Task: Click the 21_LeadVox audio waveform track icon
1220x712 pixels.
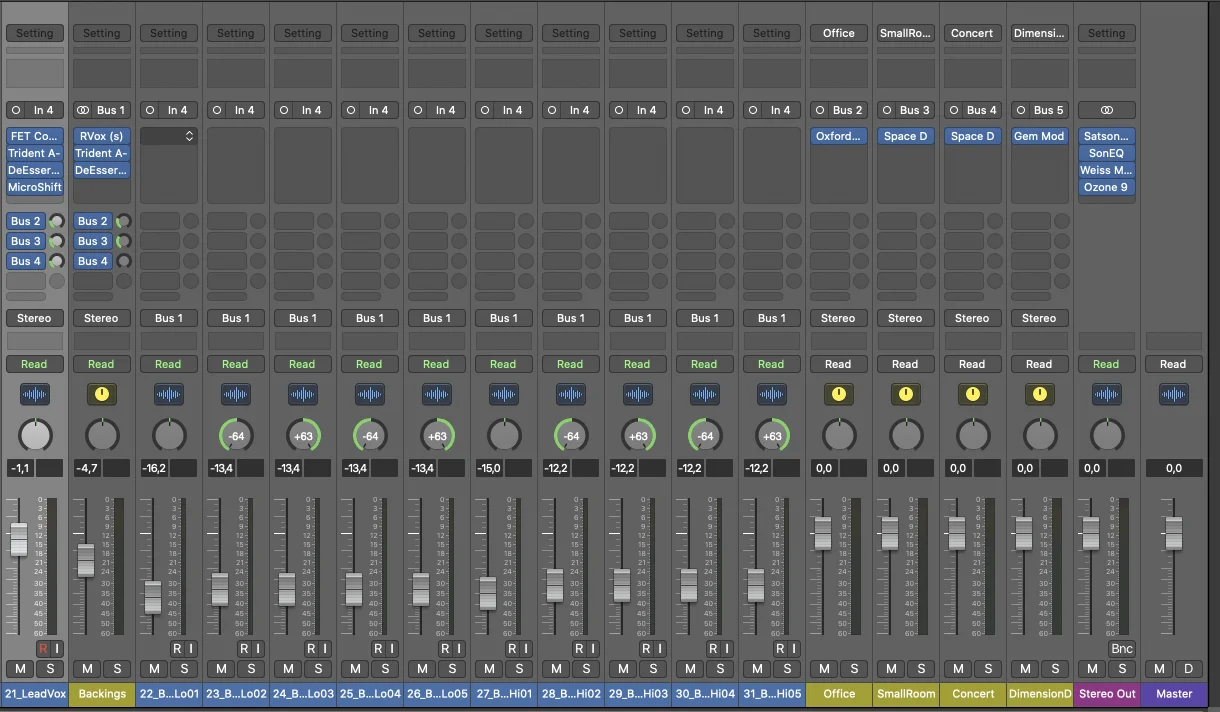Action: point(35,394)
